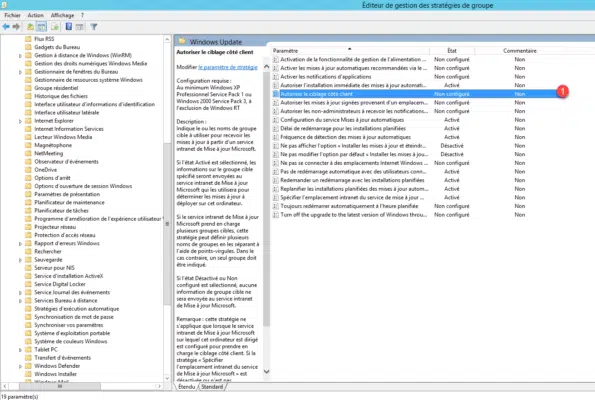595x400 pixels.
Task: Click the folder icon beside Windows Installer
Action: click(28, 374)
